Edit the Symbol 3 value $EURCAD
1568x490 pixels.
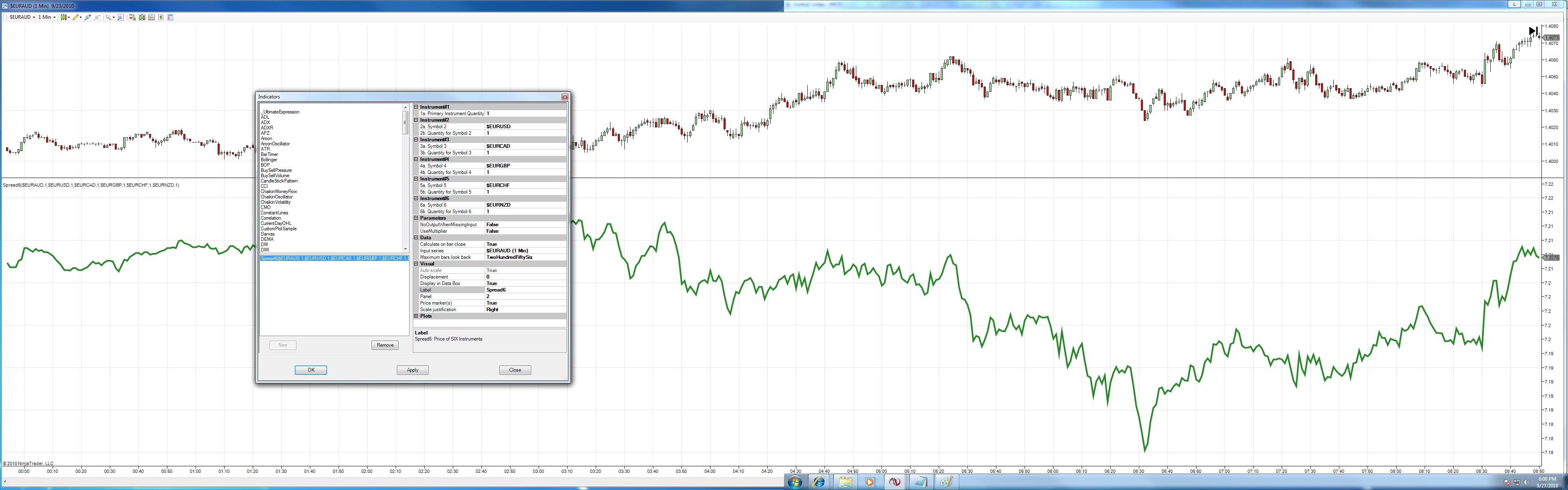coord(526,146)
